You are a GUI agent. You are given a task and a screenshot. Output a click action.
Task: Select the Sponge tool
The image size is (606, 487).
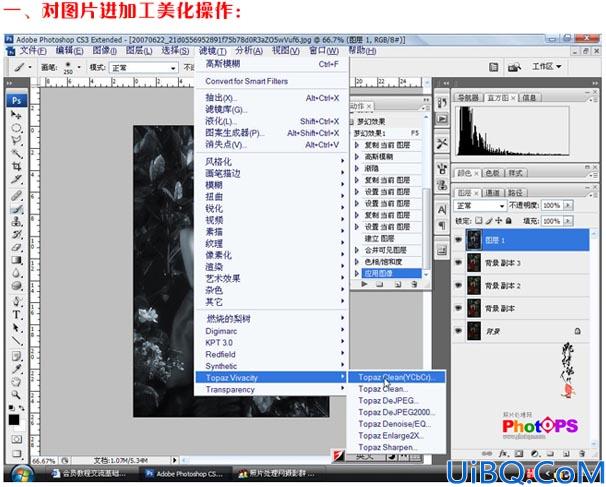tap(16, 286)
